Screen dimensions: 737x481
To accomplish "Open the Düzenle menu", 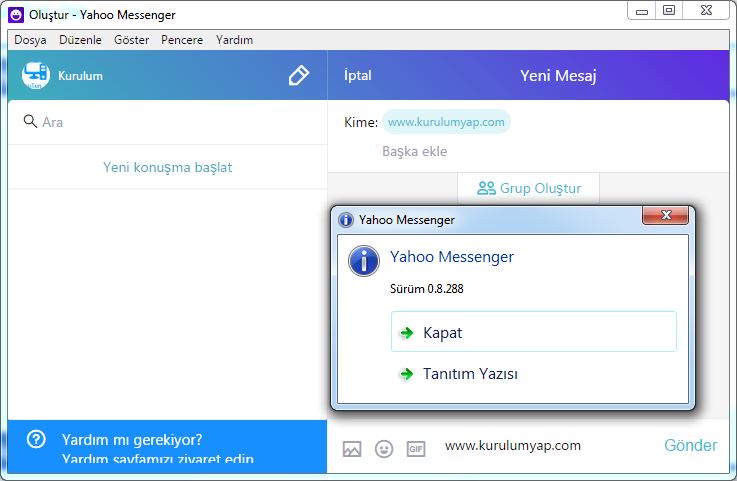I will [80, 40].
